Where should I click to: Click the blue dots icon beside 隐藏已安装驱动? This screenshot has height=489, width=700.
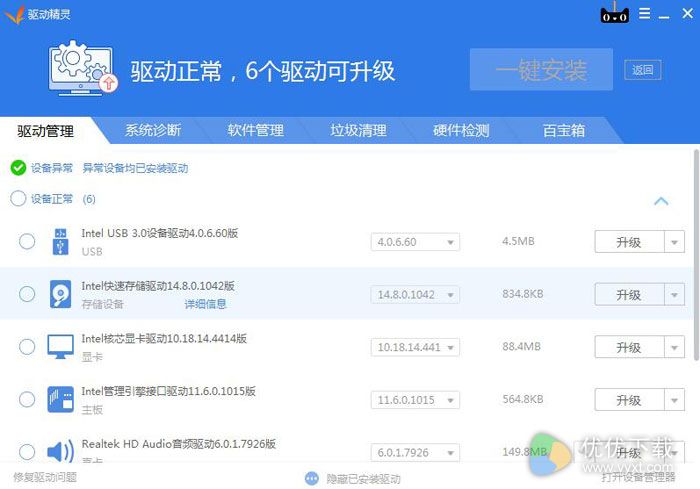pos(312,479)
